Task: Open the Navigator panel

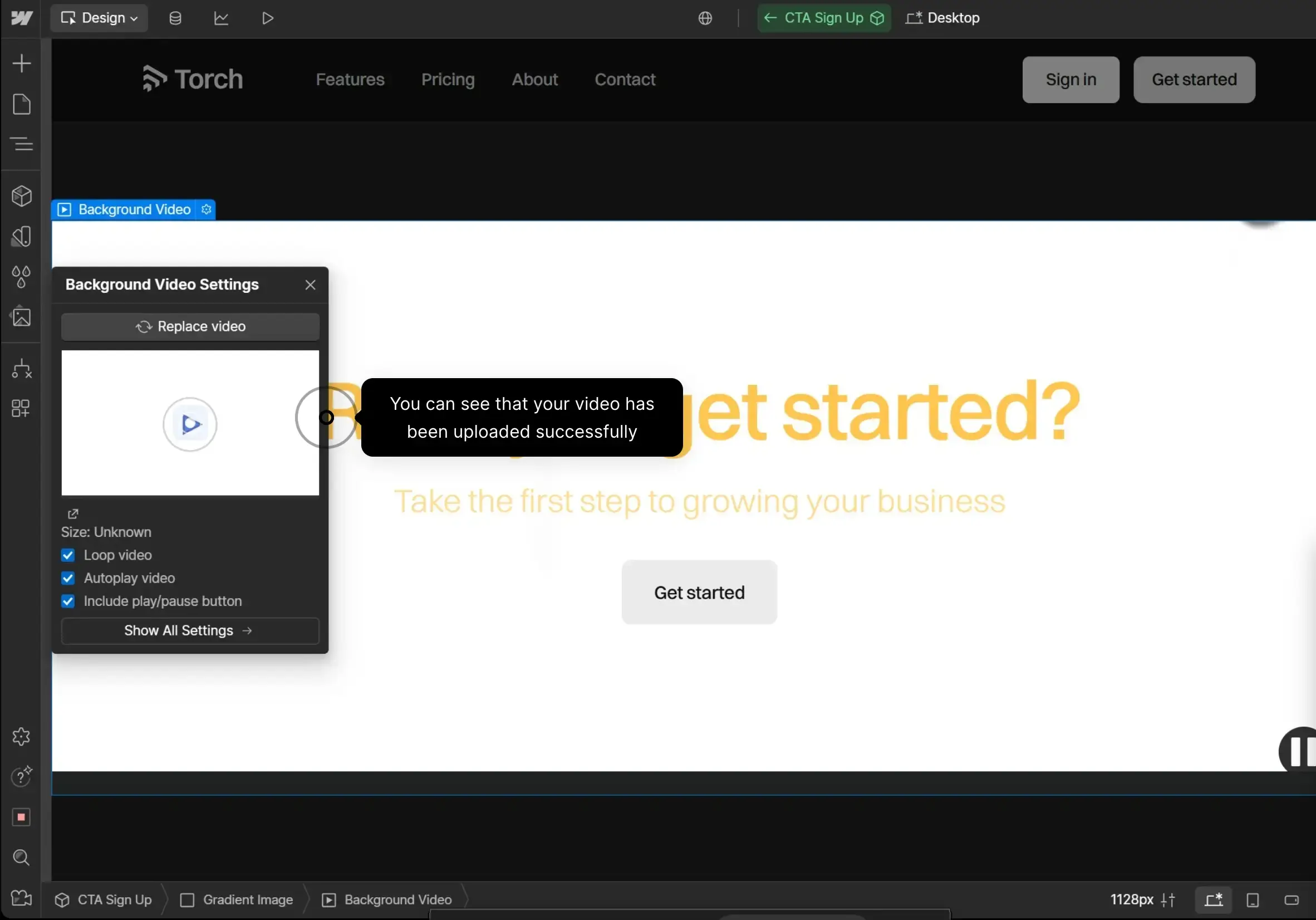Action: click(x=22, y=144)
